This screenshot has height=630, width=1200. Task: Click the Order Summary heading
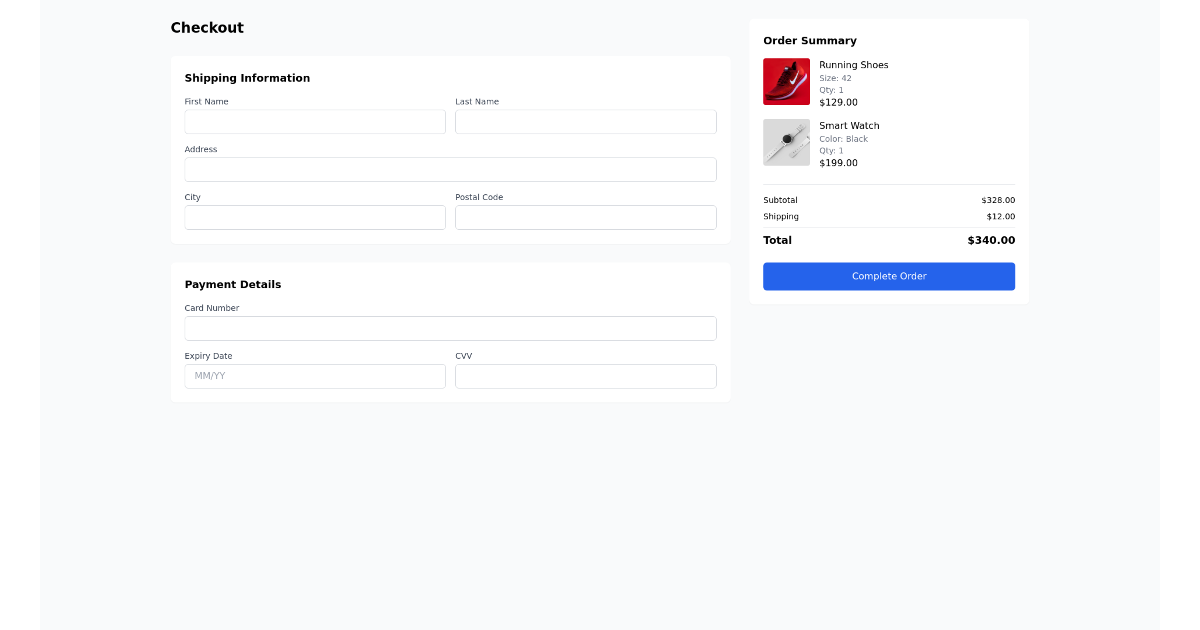(x=810, y=40)
